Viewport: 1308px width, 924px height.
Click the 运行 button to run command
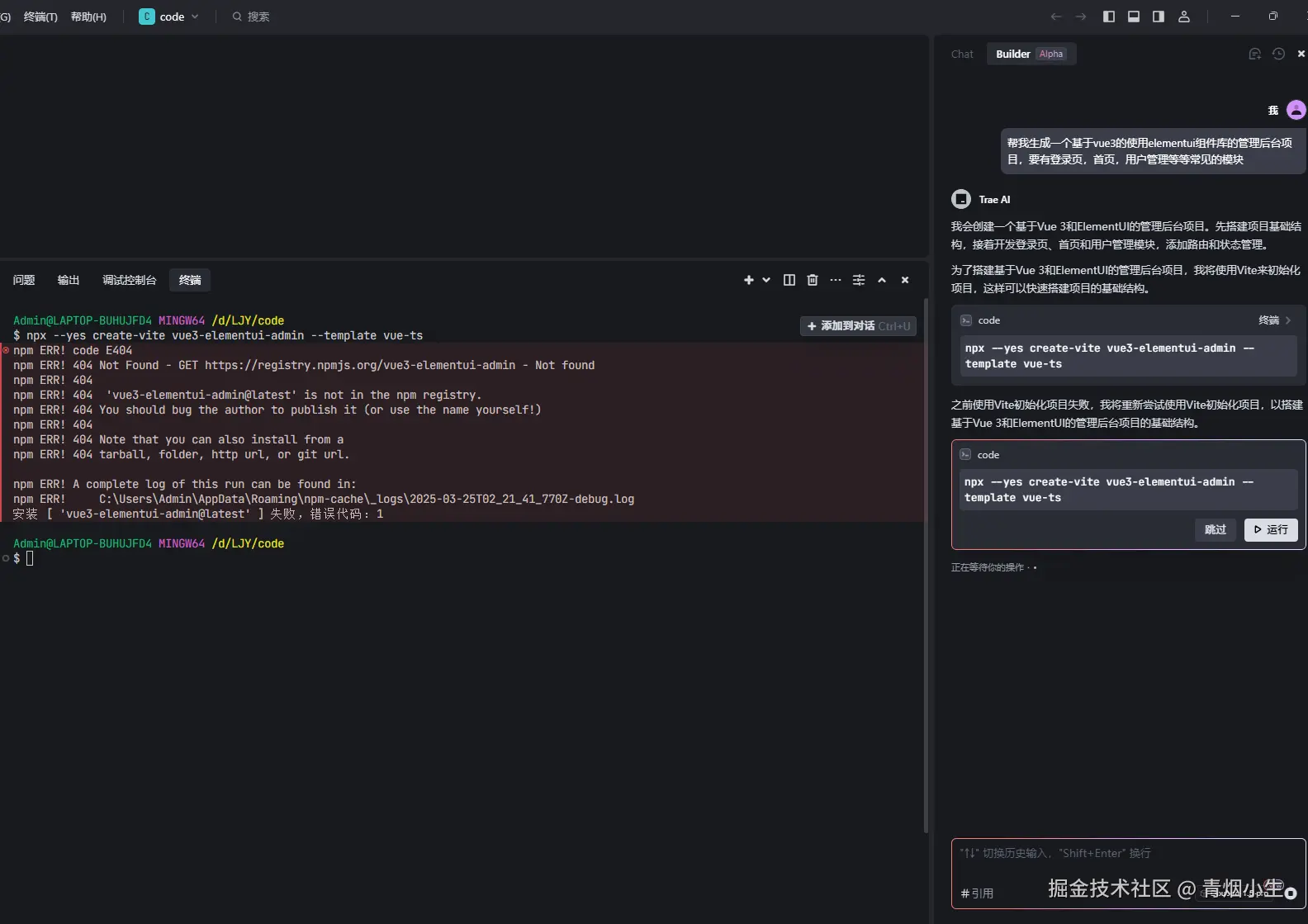[x=1271, y=530]
